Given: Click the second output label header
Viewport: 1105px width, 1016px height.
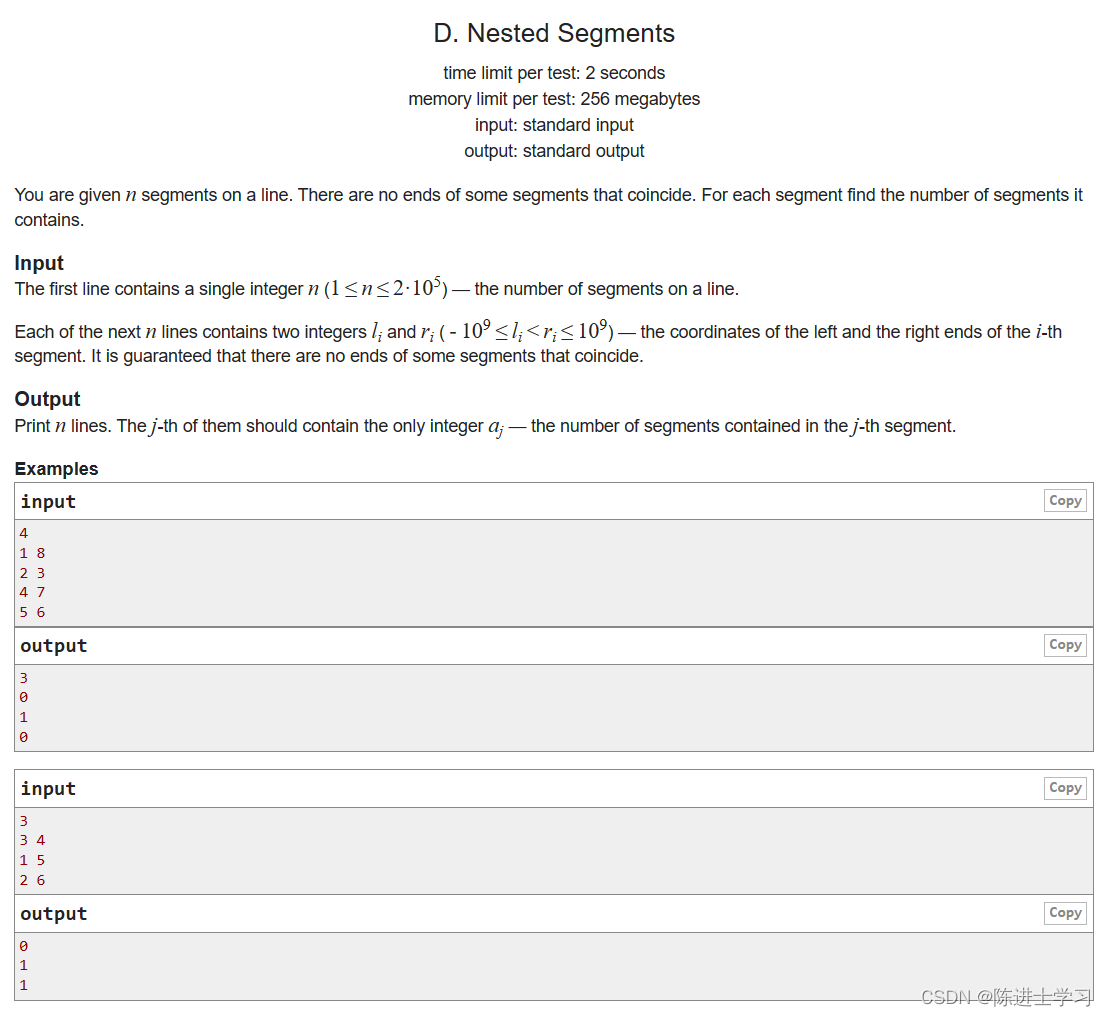Looking at the screenshot, I should pos(53,913).
